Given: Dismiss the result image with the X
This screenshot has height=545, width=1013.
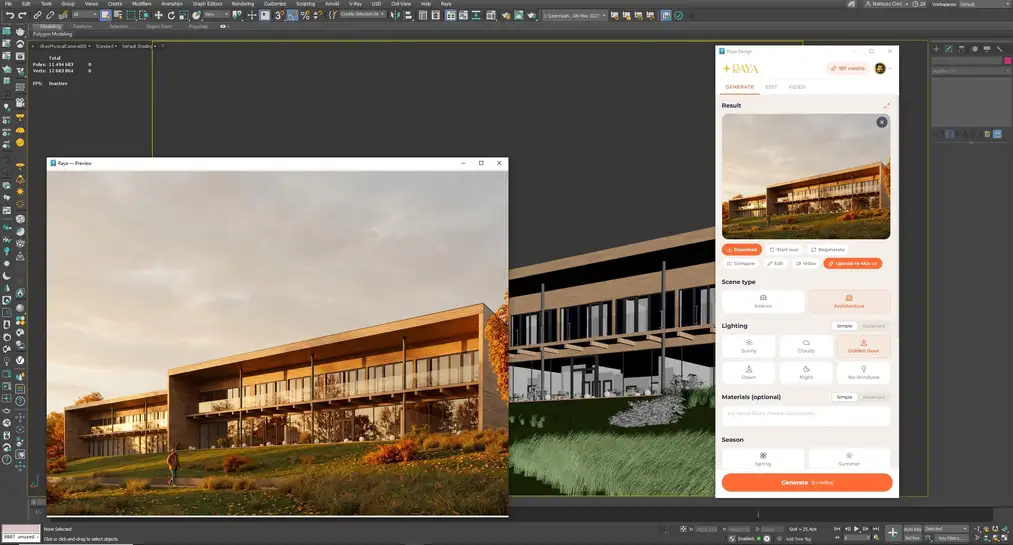Looking at the screenshot, I should pyautogui.click(x=881, y=122).
